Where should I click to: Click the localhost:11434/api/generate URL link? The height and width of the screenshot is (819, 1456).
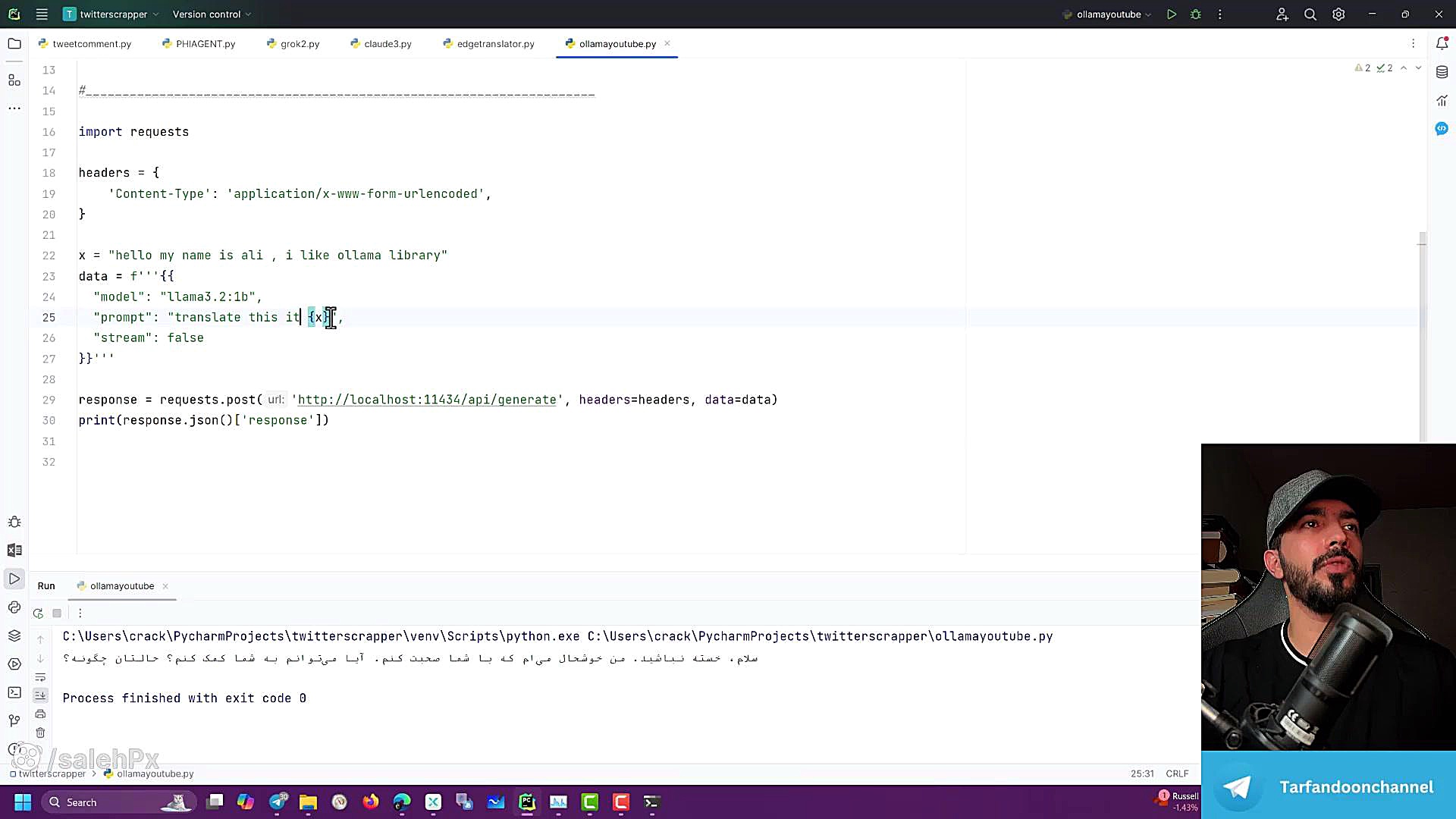point(427,400)
